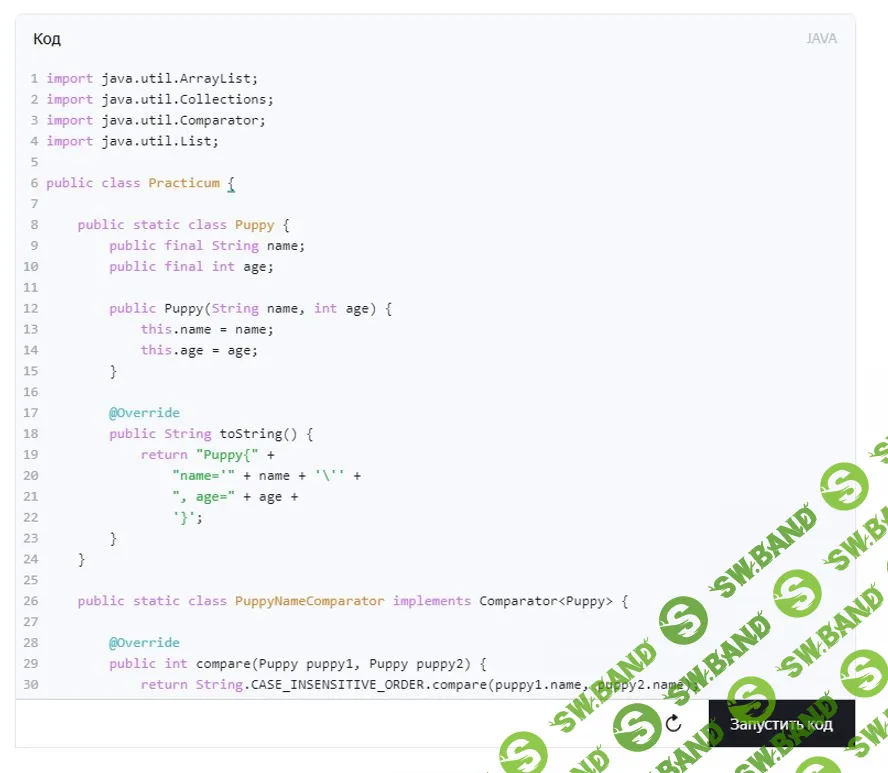
Task: Click the reset code circular arrow icon
Action: point(673,723)
